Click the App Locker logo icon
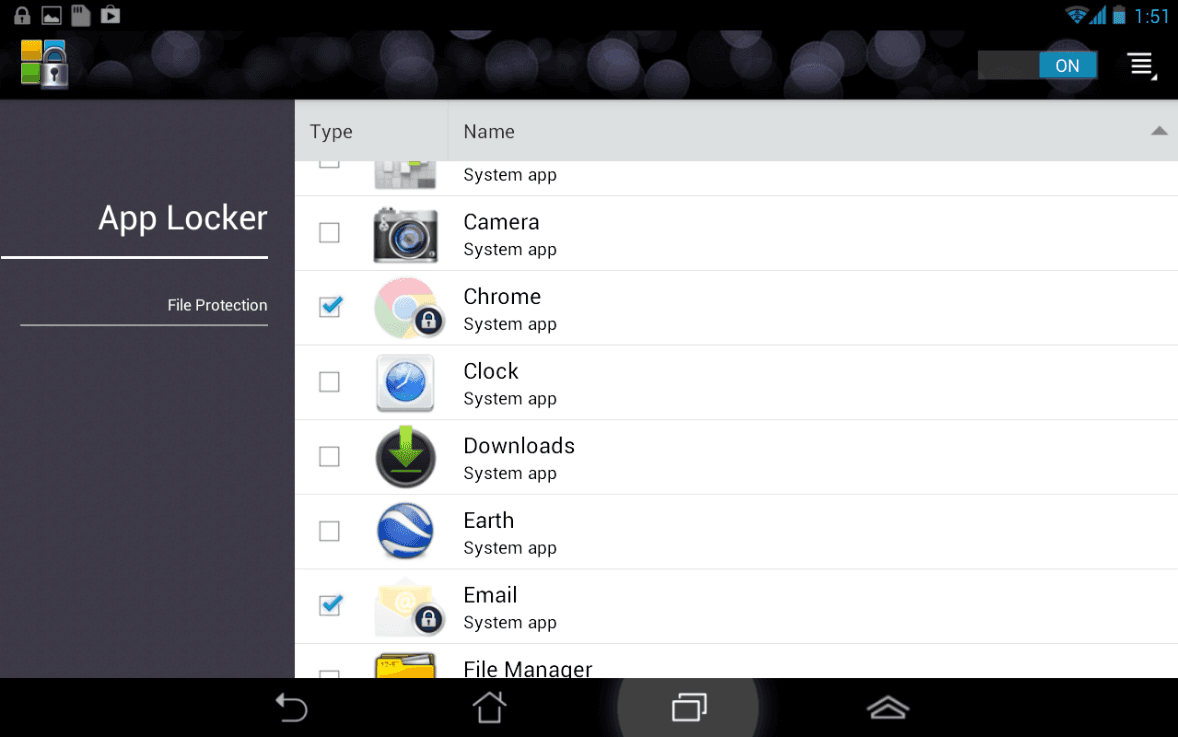Viewport: 1178px width, 737px height. coord(44,64)
